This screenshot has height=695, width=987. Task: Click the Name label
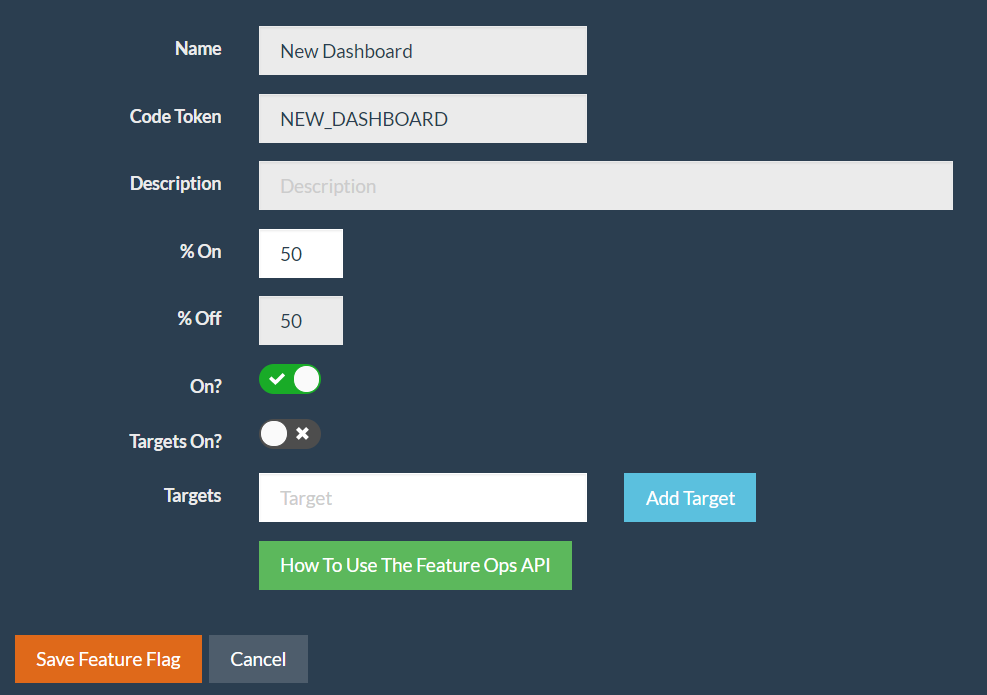click(198, 48)
